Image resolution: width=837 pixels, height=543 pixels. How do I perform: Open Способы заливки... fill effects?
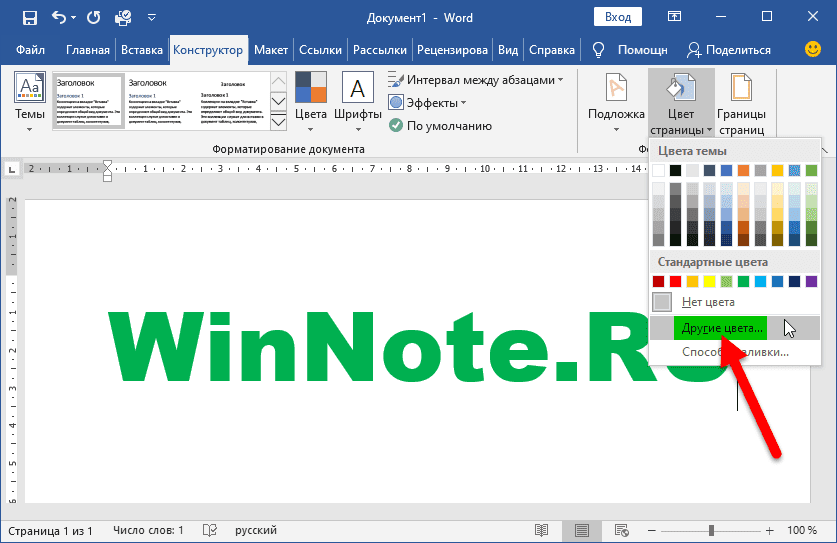pos(735,352)
